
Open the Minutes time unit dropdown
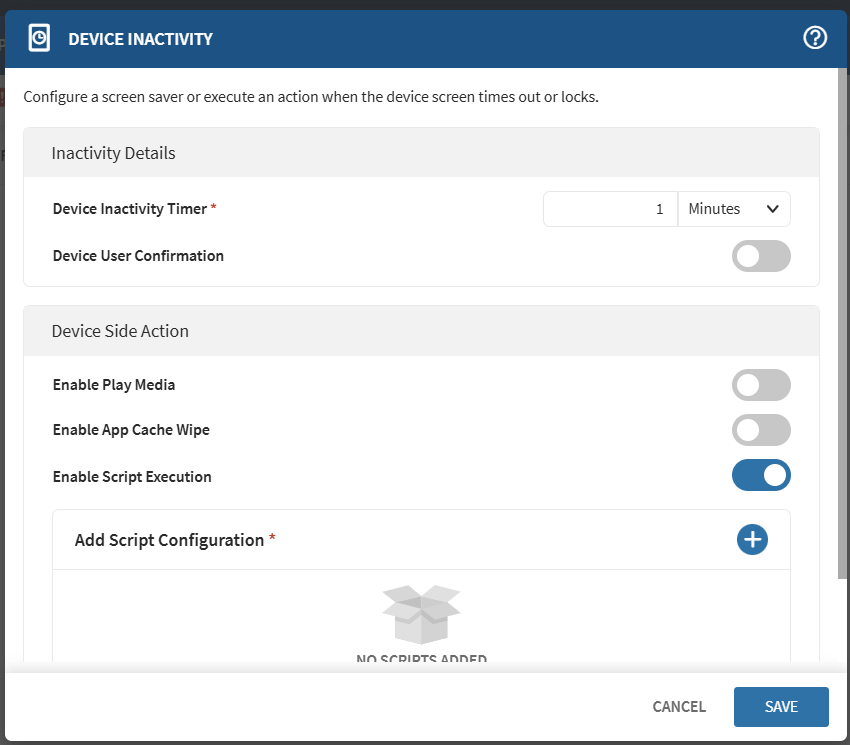[733, 209]
